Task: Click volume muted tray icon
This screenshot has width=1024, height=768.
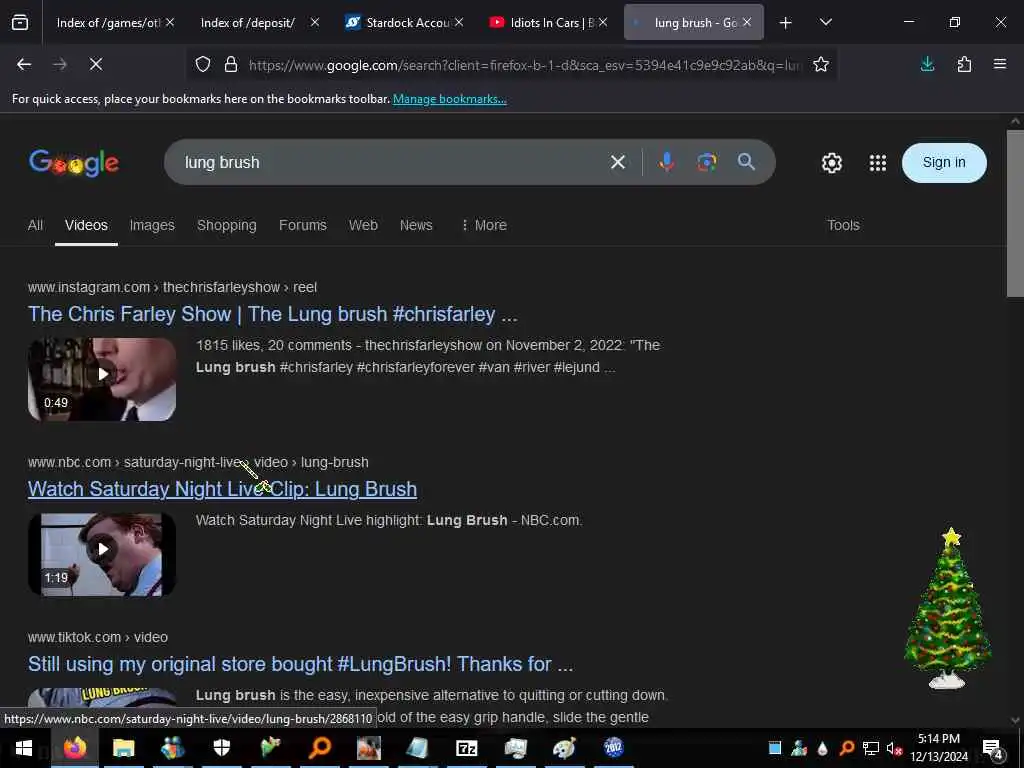Action: click(x=894, y=748)
